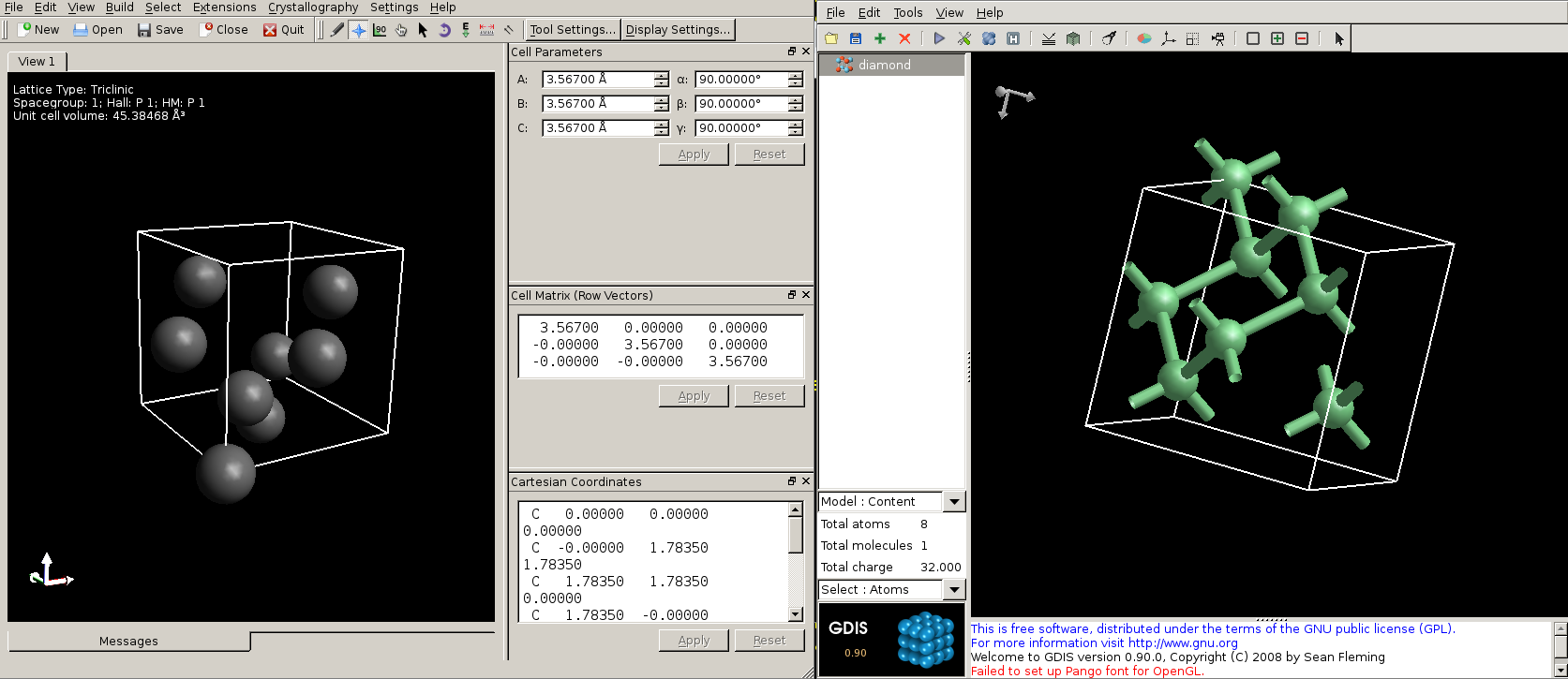Click Apply under Cartesian Coordinates
Image resolution: width=1568 pixels, height=679 pixels.
694,641
